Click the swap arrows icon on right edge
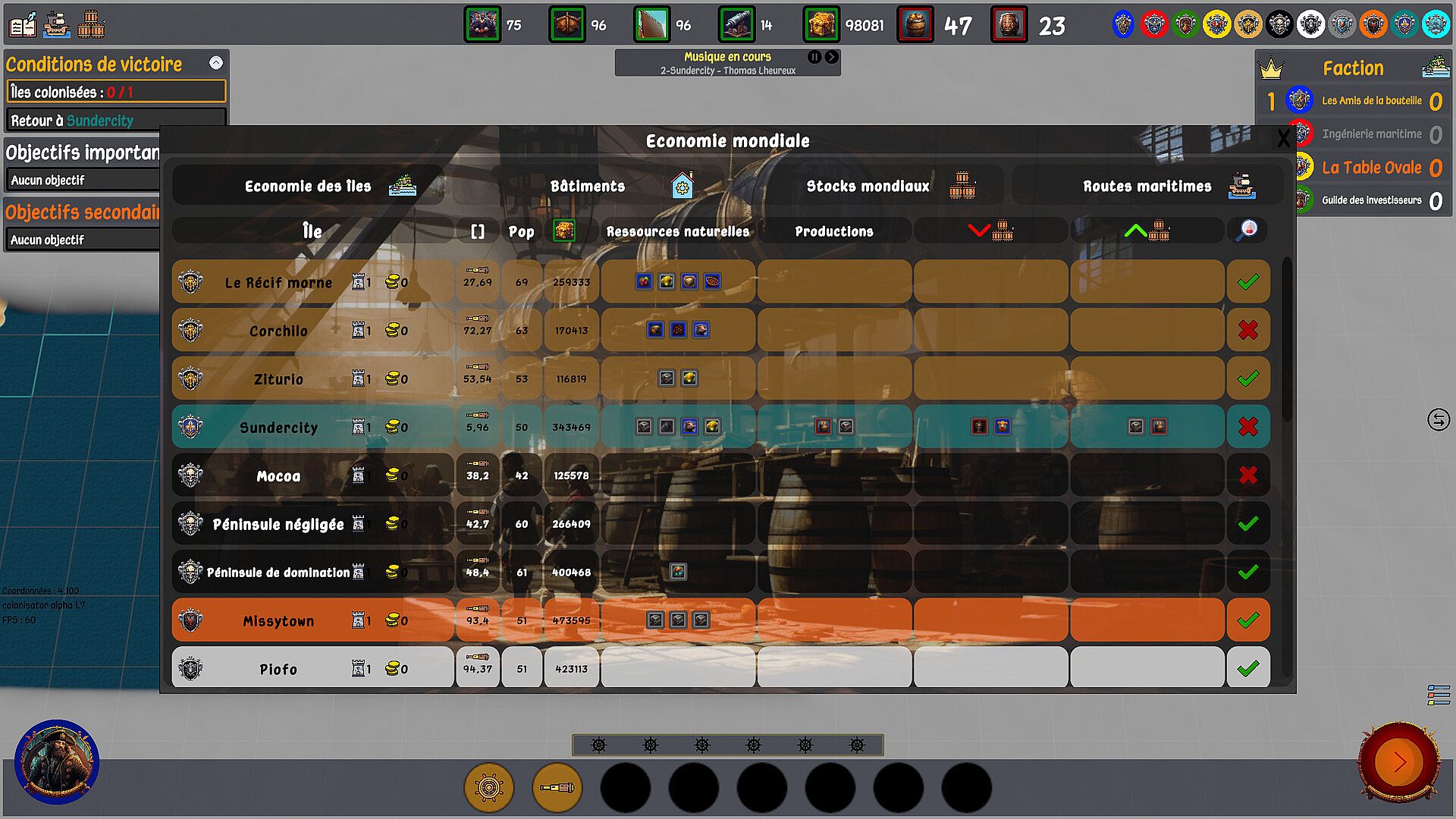1456x819 pixels. pos(1438,419)
